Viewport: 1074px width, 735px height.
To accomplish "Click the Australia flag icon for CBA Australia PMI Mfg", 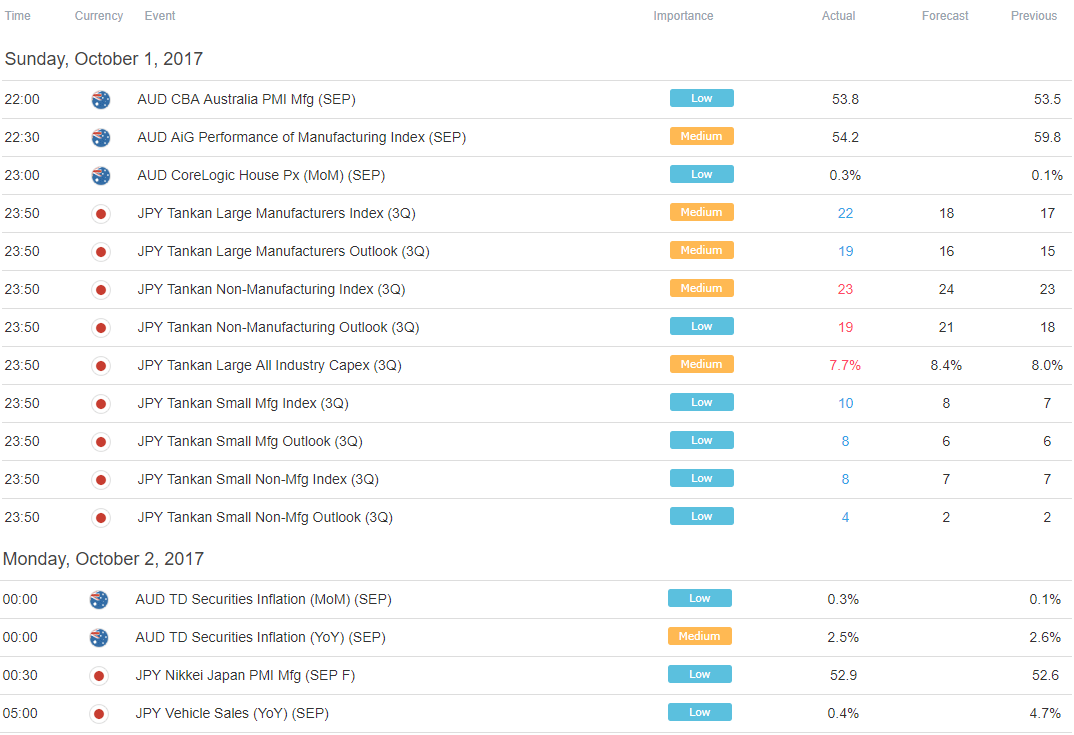I will coord(101,99).
